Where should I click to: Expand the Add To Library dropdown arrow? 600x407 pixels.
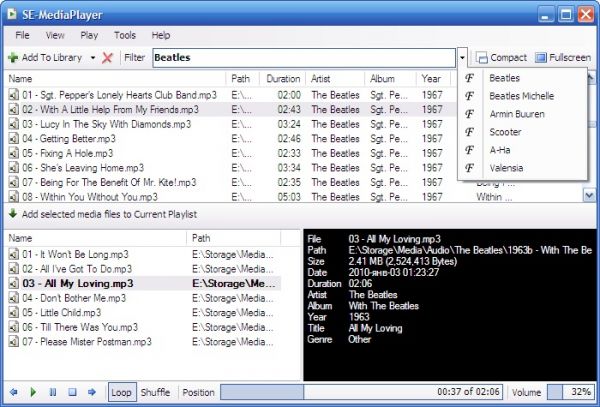tap(93, 58)
